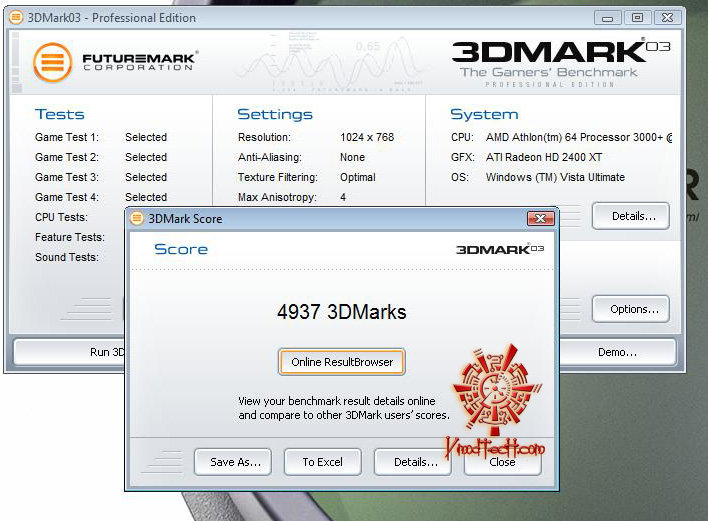Select the '4937 3DMarks' score text
708x521 pixels.
coord(342,312)
